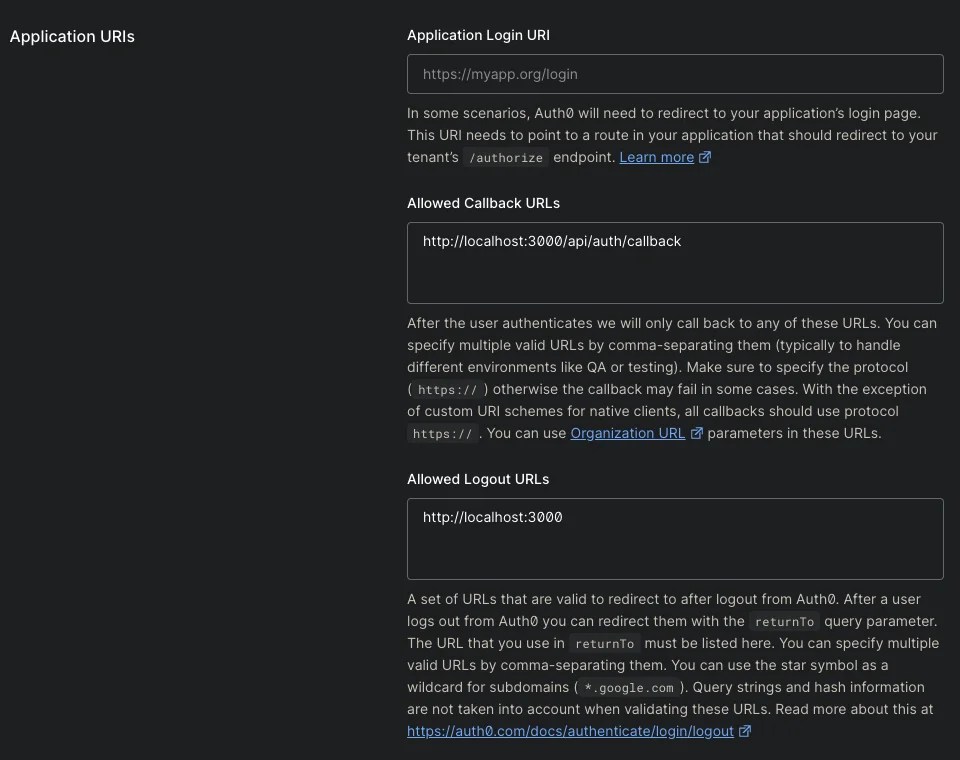Click the Application URIs section heading
Screen dimensions: 960x760
72,37
